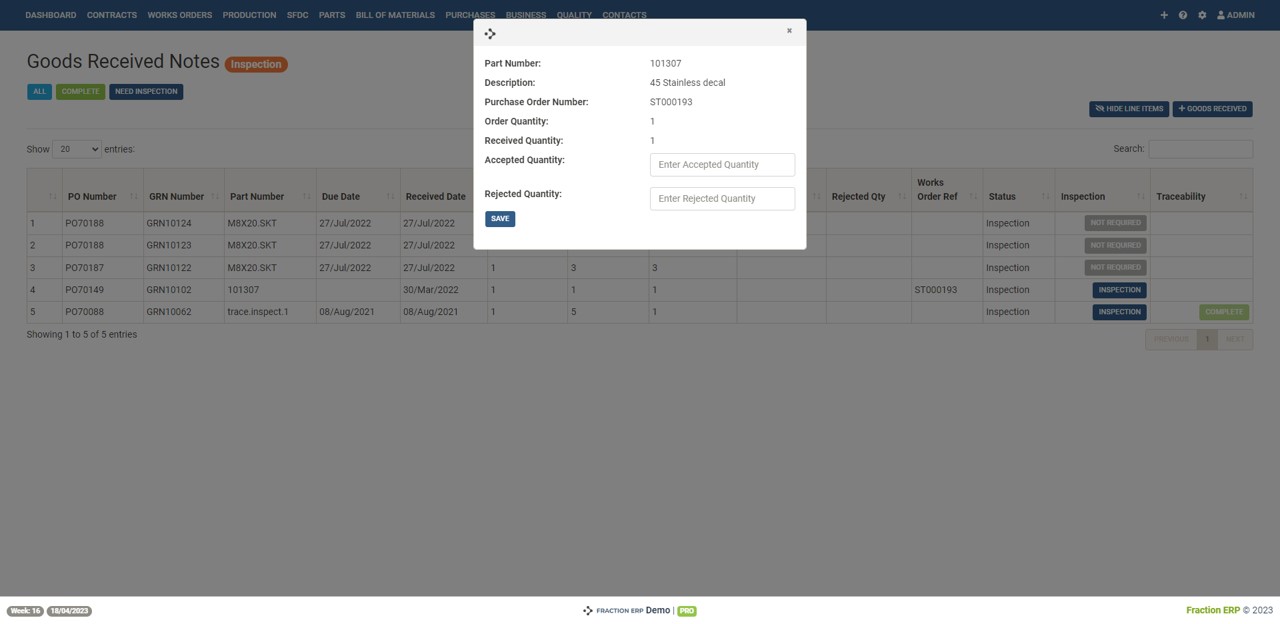This screenshot has width=1280, height=624.
Task: Close the goods received dialog with the X
Action: (789, 30)
